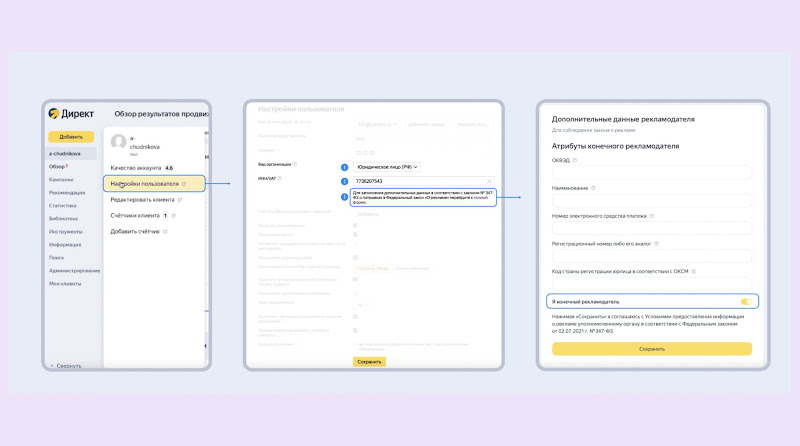Clear the ИНН field with the X icon
Viewport: 800px width, 446px height.
click(x=489, y=181)
